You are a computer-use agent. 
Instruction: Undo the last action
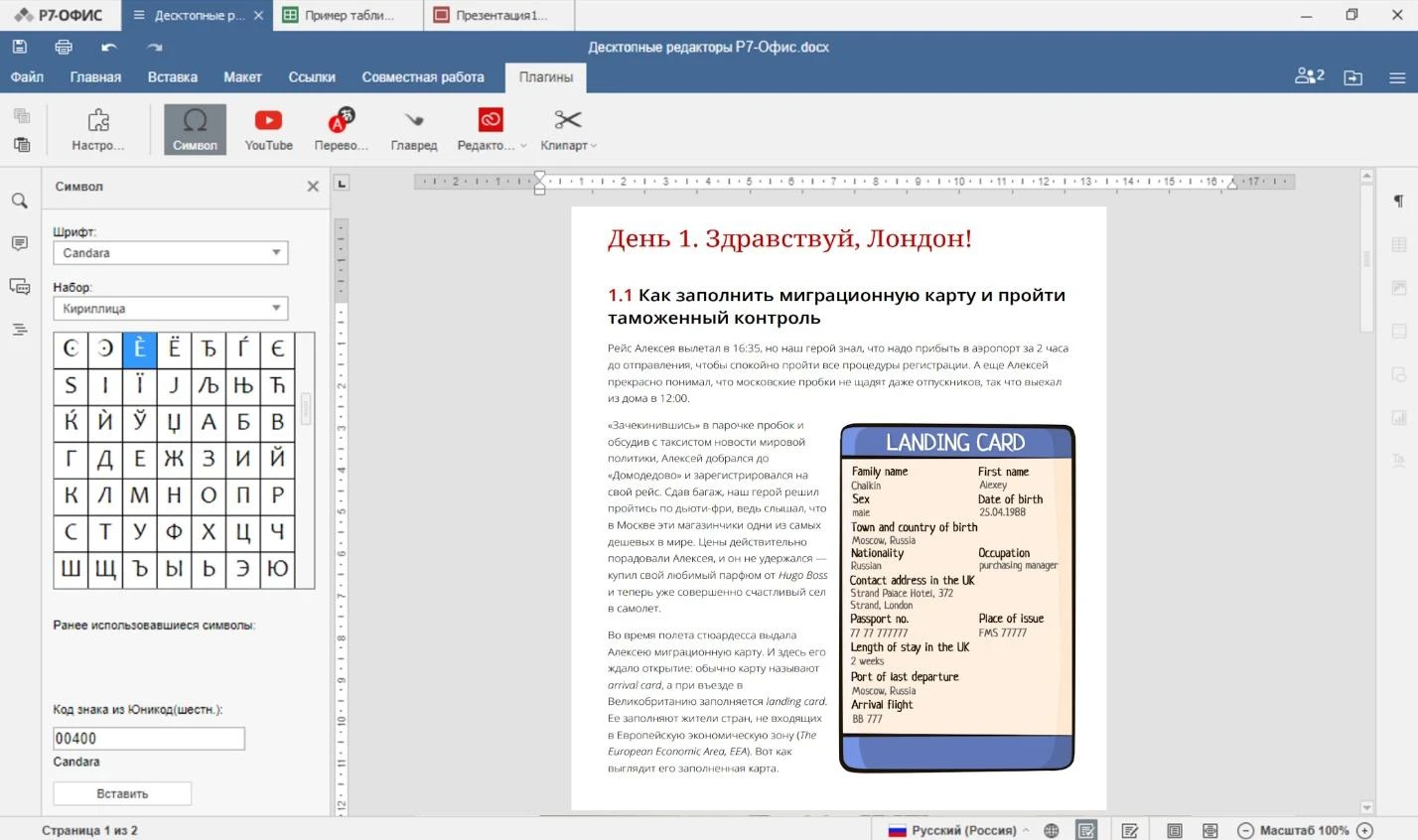109,47
